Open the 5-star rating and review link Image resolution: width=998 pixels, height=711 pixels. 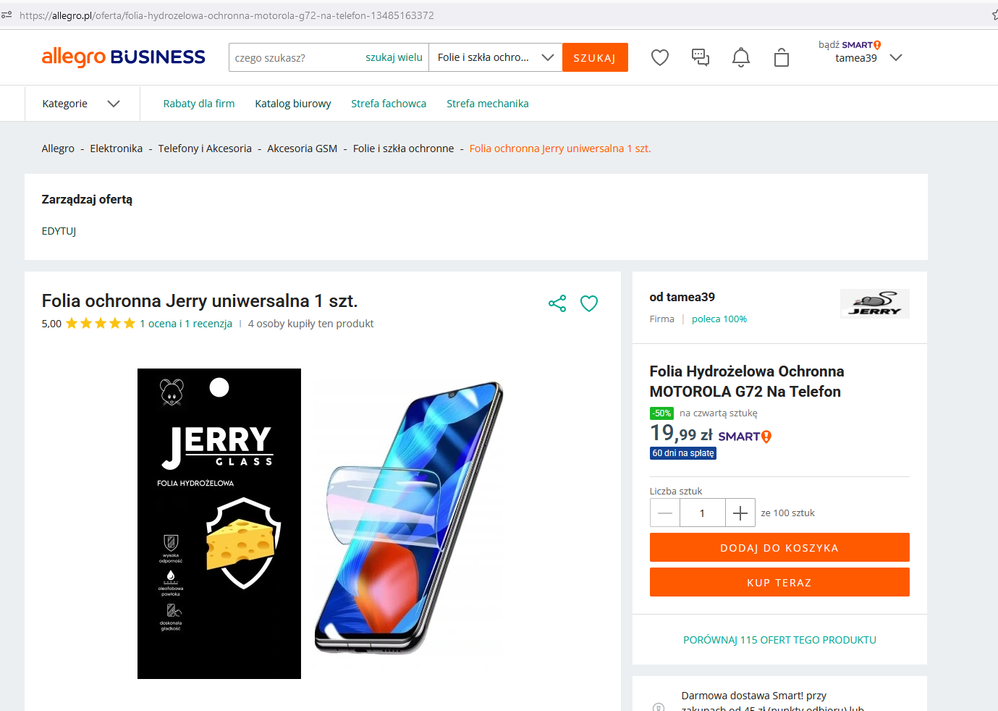click(x=186, y=323)
